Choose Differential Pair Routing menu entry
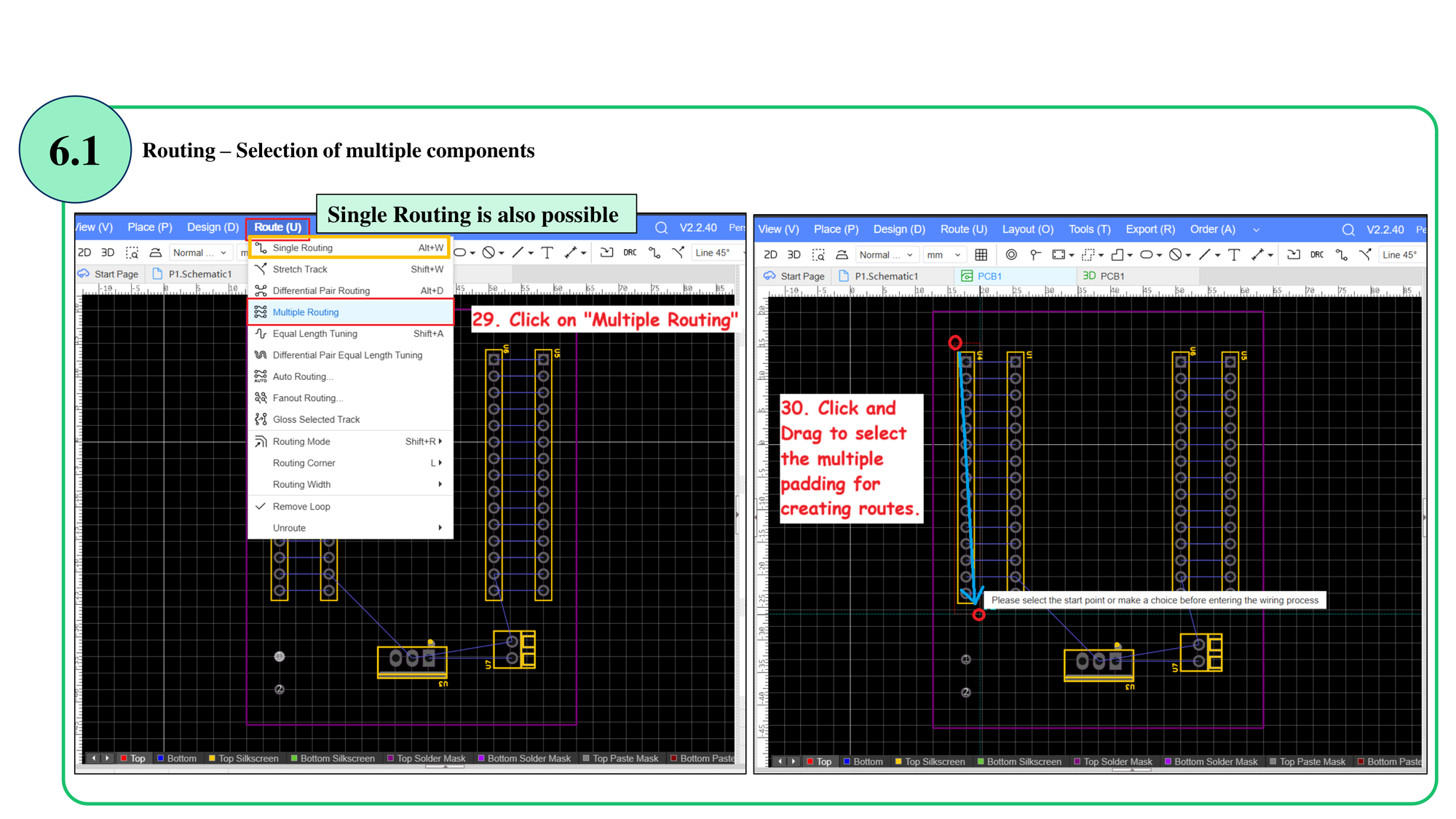Screen dimensions: 1456x819 point(350,290)
